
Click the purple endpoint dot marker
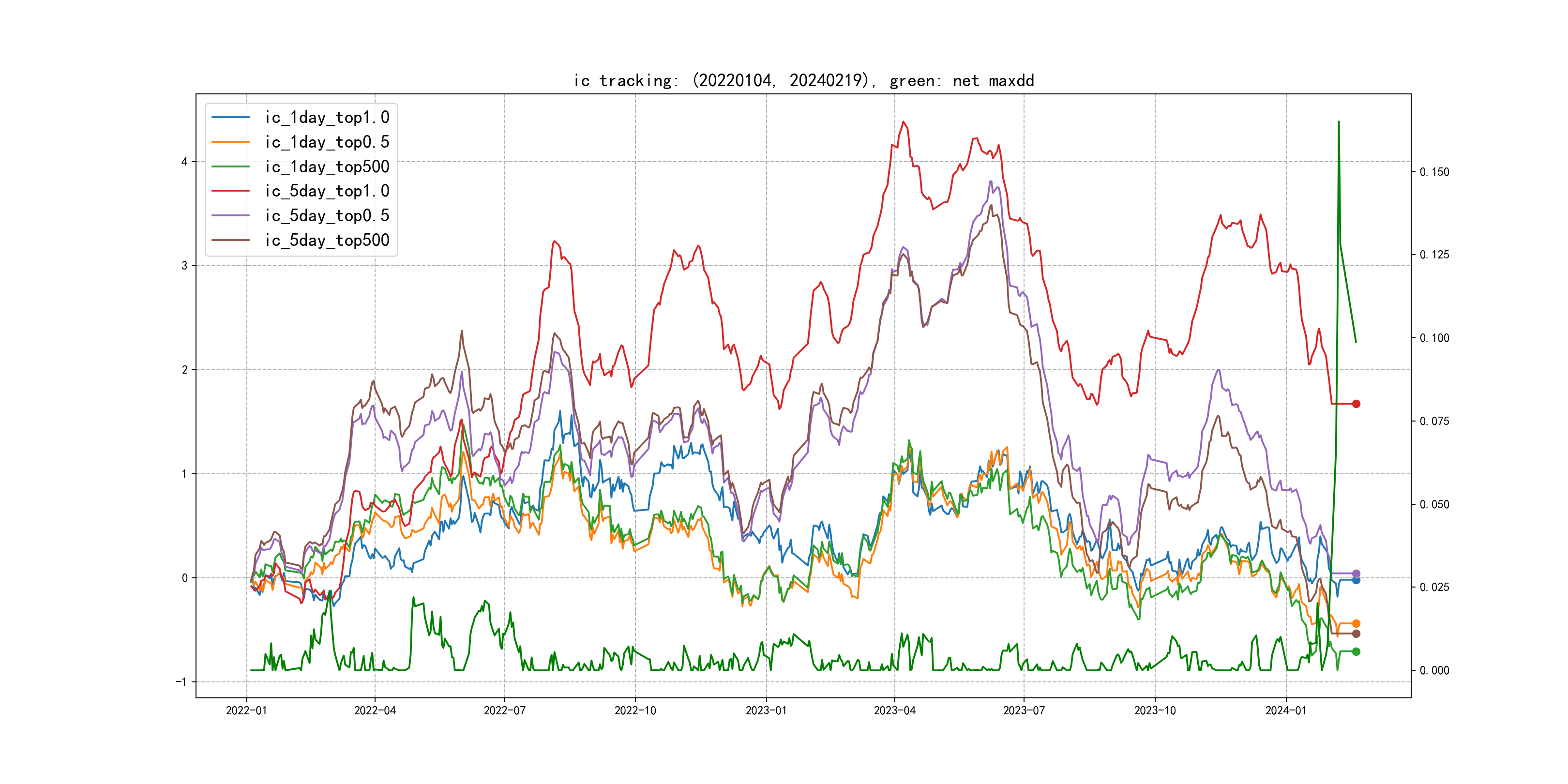(1356, 573)
